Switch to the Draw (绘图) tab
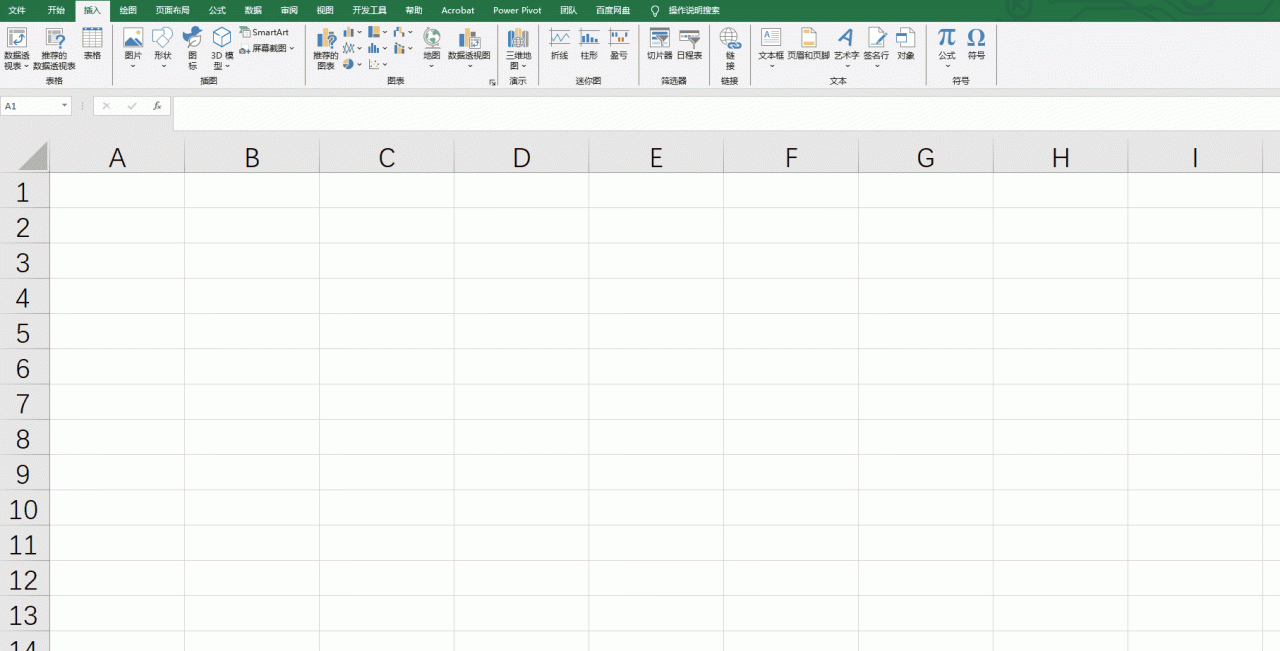The height and width of the screenshot is (651, 1280). (128, 10)
